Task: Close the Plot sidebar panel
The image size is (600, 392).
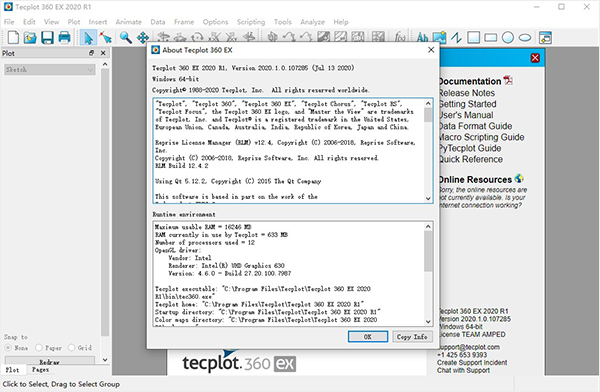Action: point(103,53)
